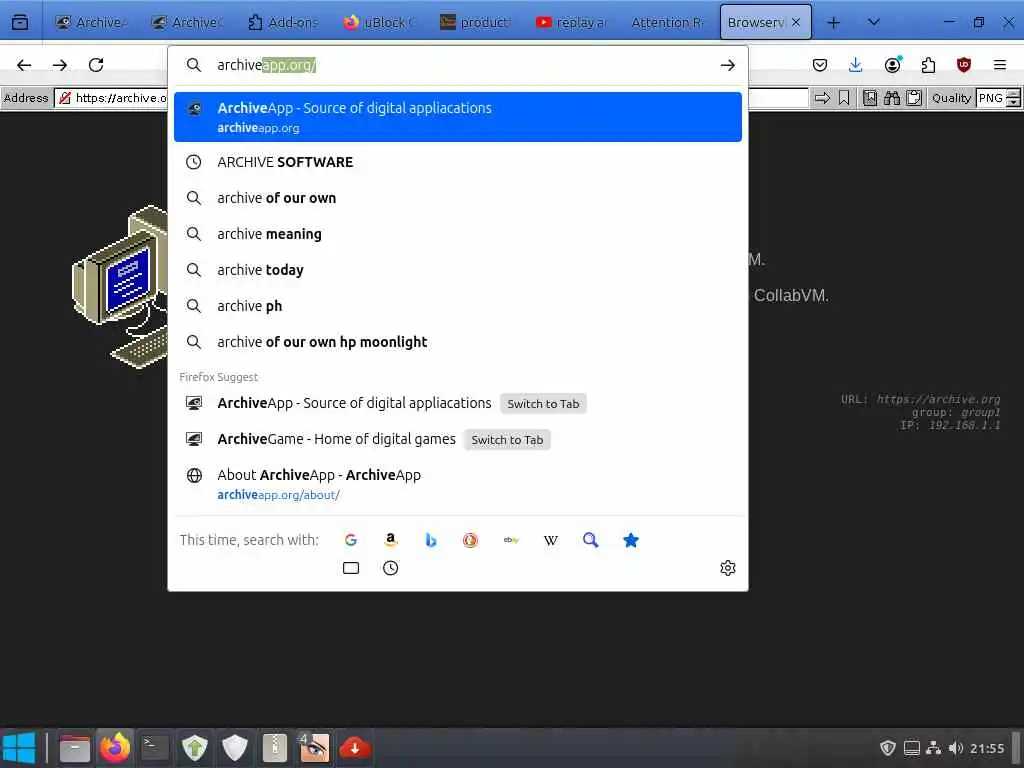This screenshot has width=1024, height=768.
Task: Search with Wikipedia this time
Action: click(551, 540)
